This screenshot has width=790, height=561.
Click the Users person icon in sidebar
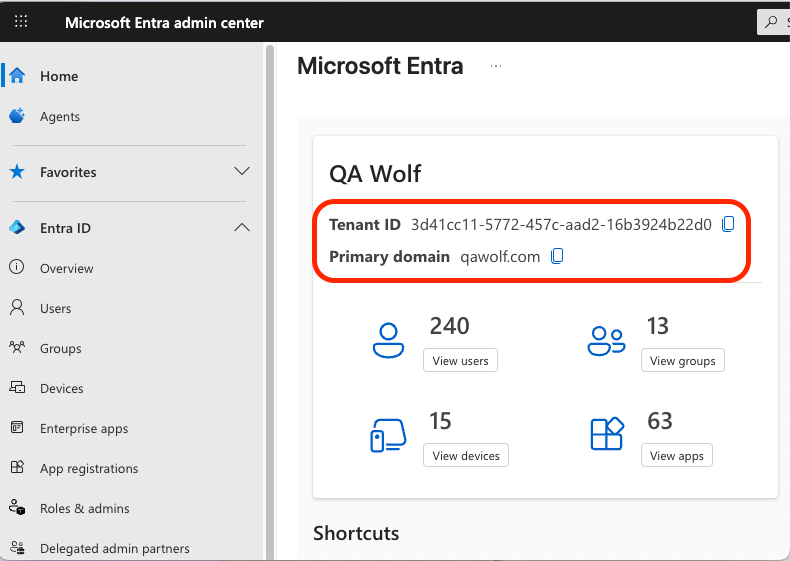[17, 307]
